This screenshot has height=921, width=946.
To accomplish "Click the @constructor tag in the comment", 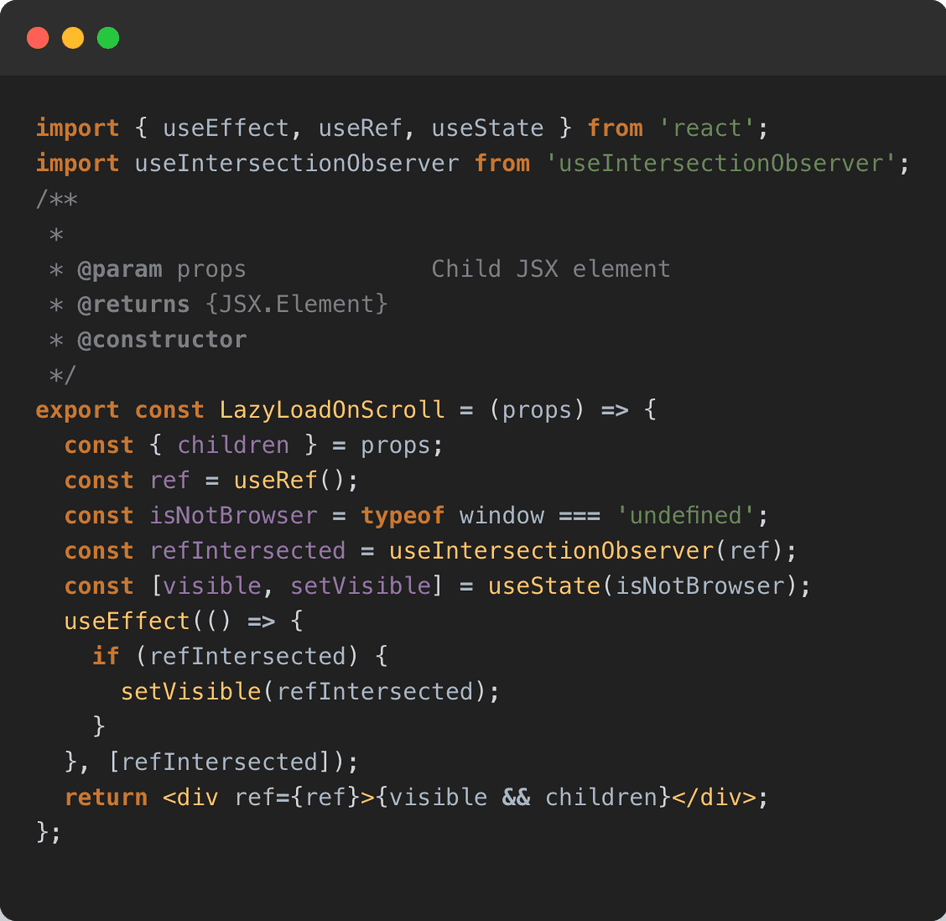I will pos(161,339).
